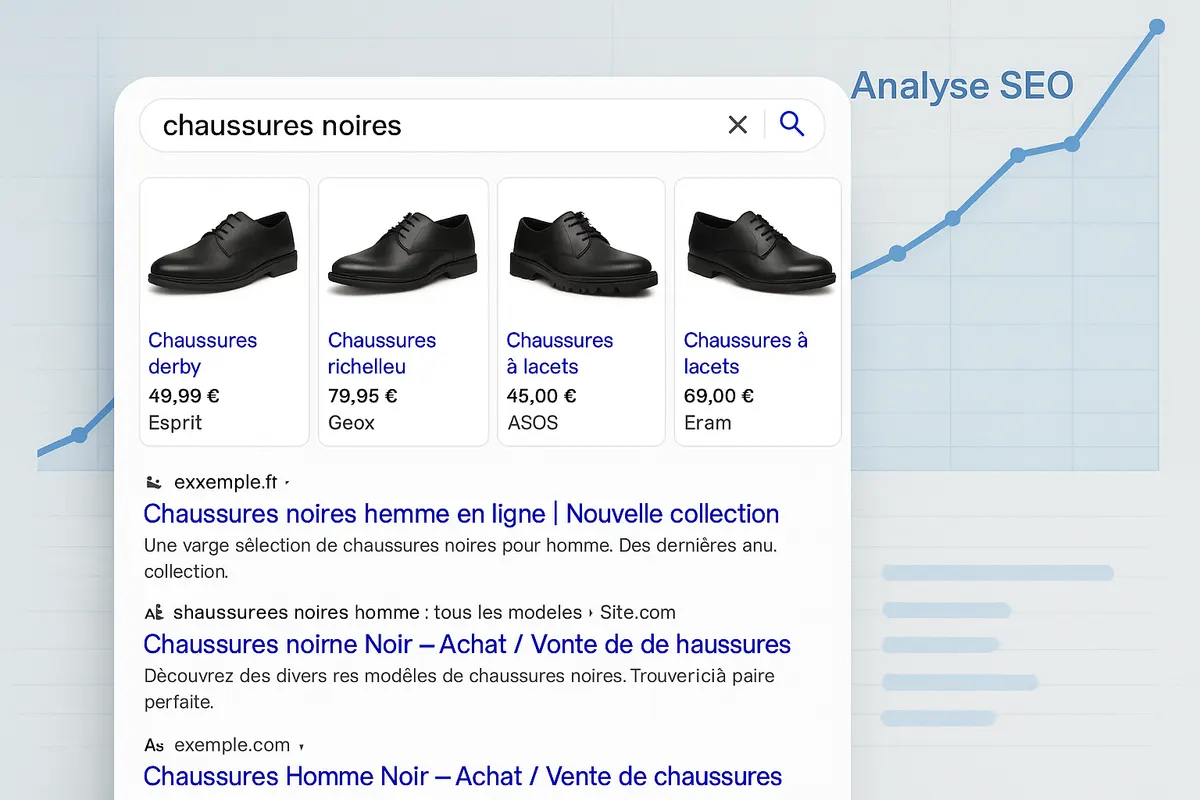Open 'Chaussures Homme Noir – Achat' result
1200x800 pixels.
point(463,776)
